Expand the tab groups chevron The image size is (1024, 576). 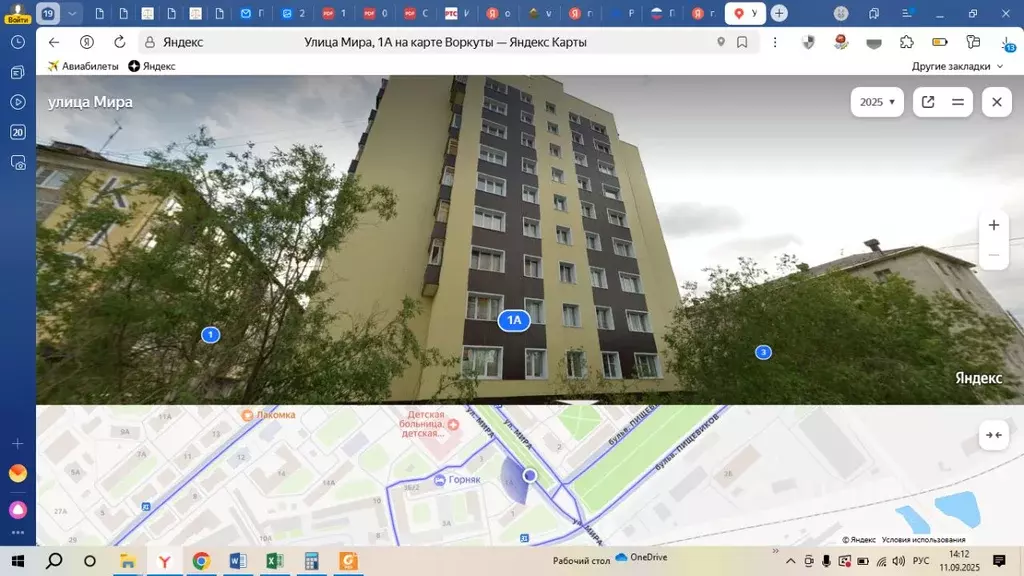(73, 13)
